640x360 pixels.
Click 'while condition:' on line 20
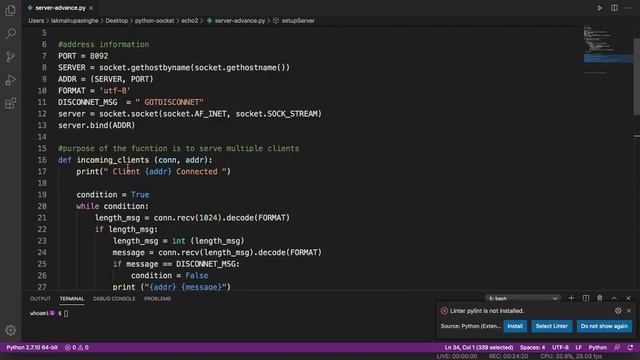click(x=113, y=206)
